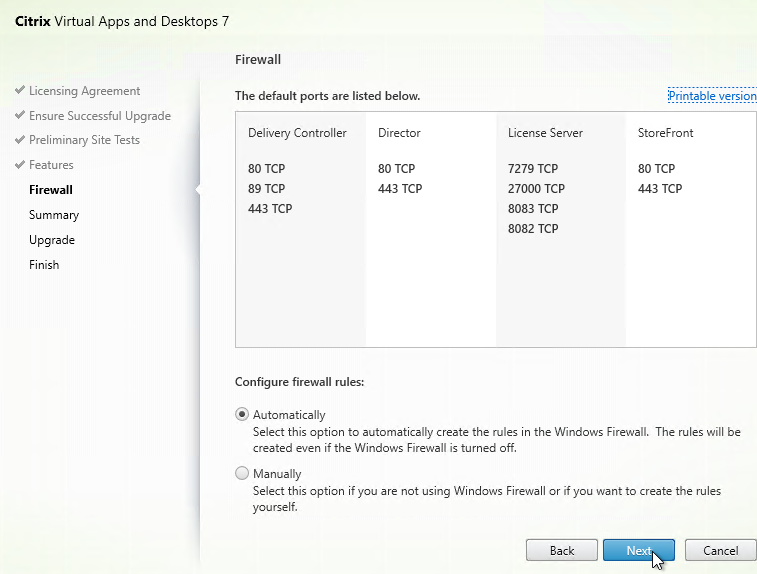Go to Features step in sidebar
Viewport: 757px width, 574px height.
[51, 165]
